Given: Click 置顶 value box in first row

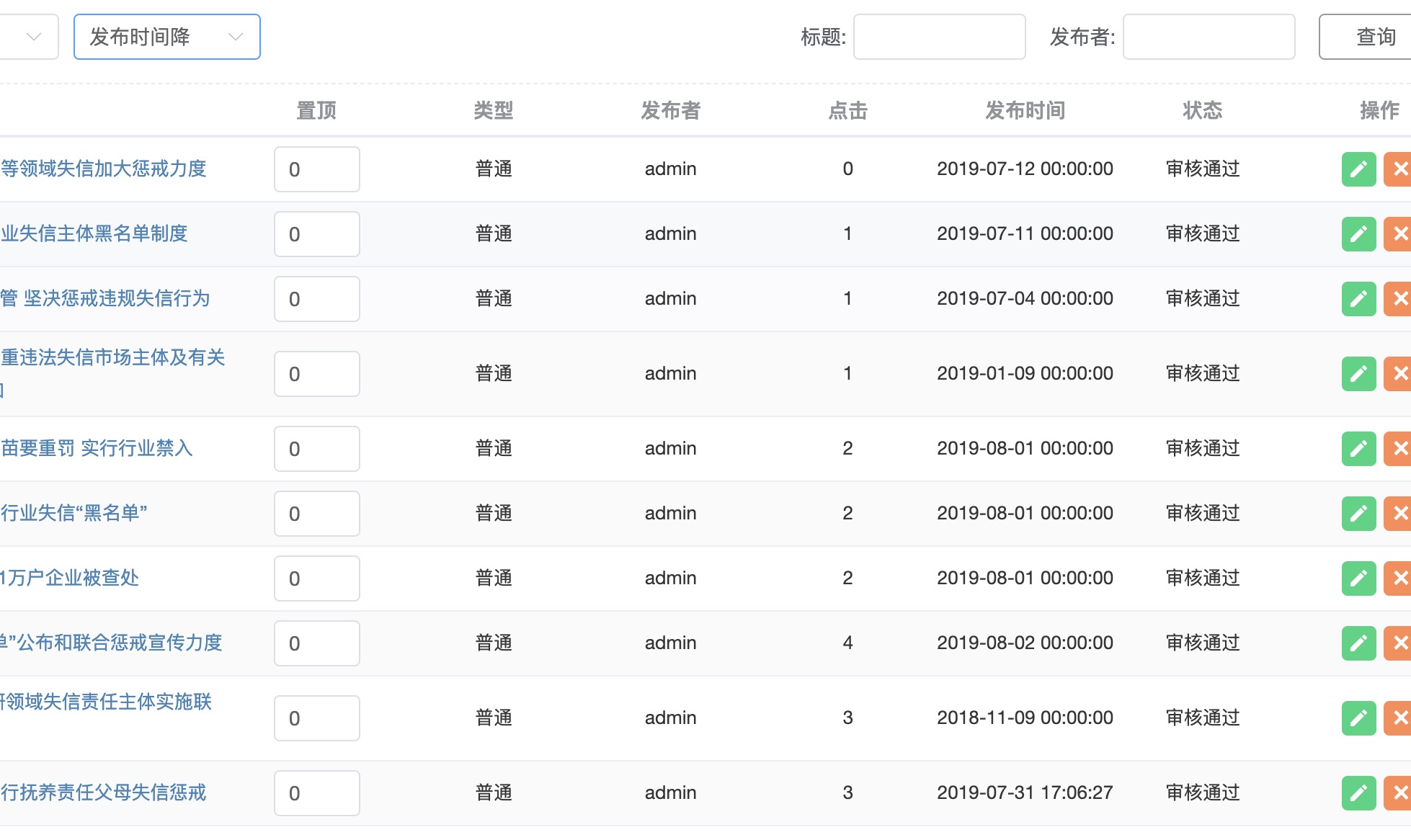Looking at the screenshot, I should [316, 169].
